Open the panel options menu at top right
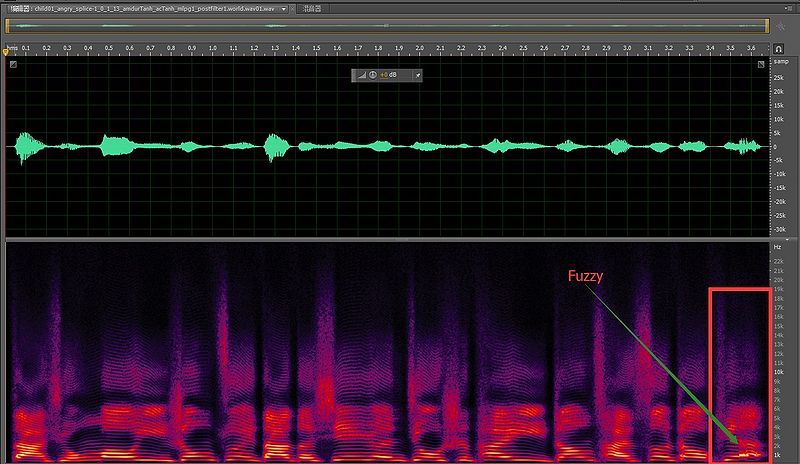Screen dimensions: 800x464 coord(790,7)
